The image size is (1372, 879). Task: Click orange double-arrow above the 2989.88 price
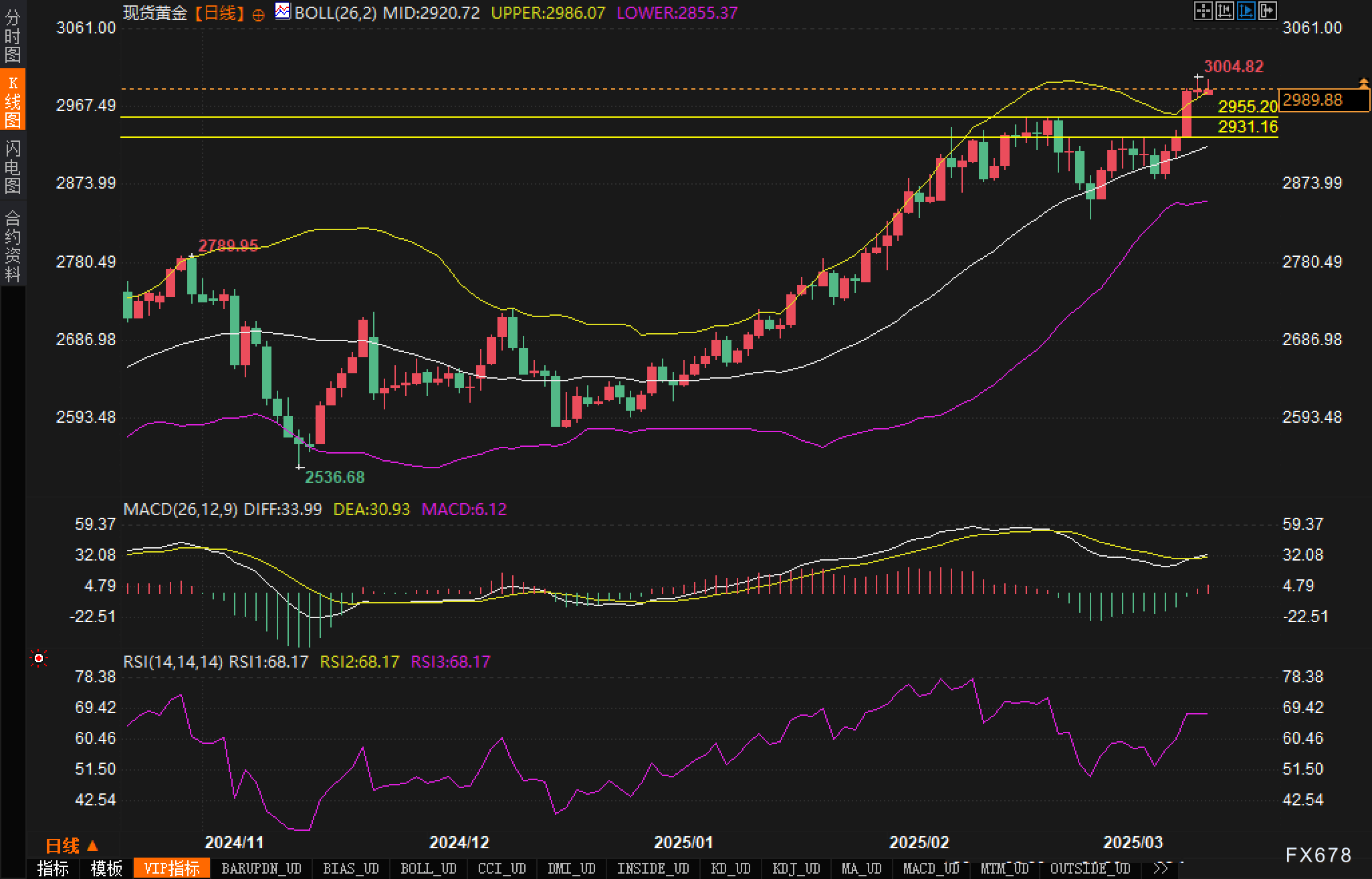1363,83
